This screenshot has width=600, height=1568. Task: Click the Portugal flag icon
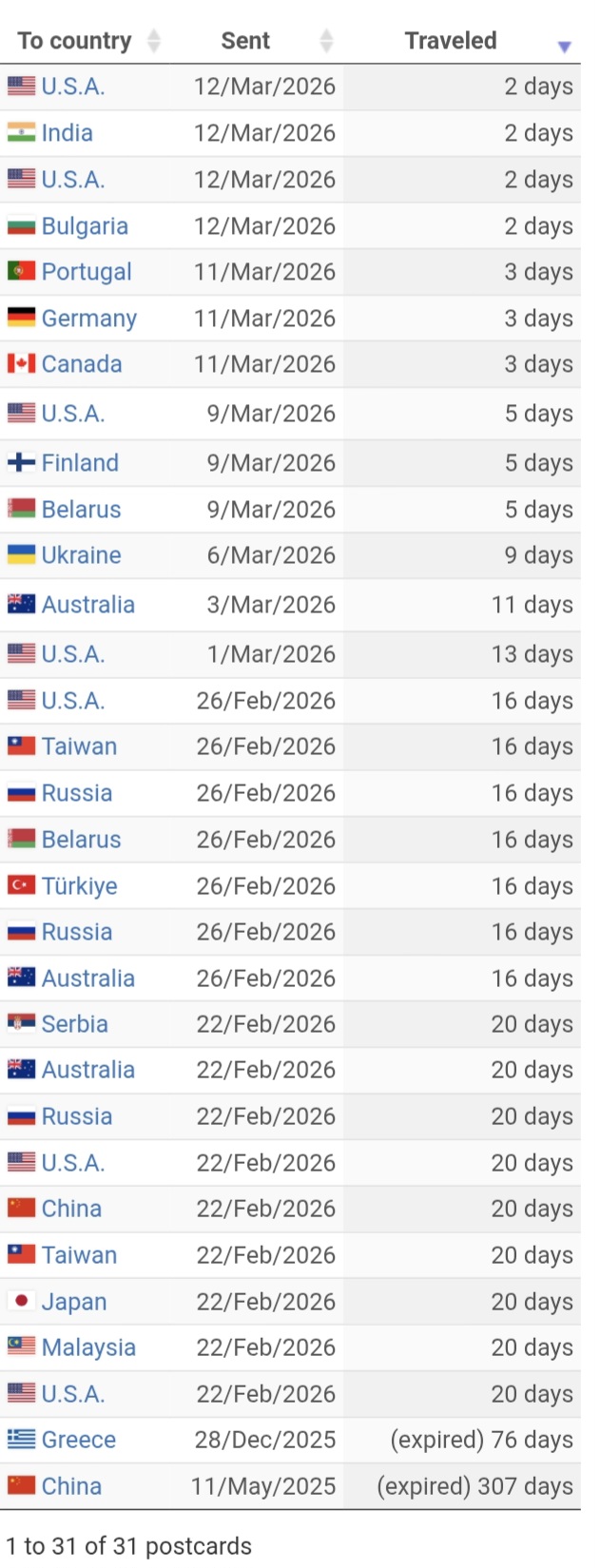click(21, 272)
